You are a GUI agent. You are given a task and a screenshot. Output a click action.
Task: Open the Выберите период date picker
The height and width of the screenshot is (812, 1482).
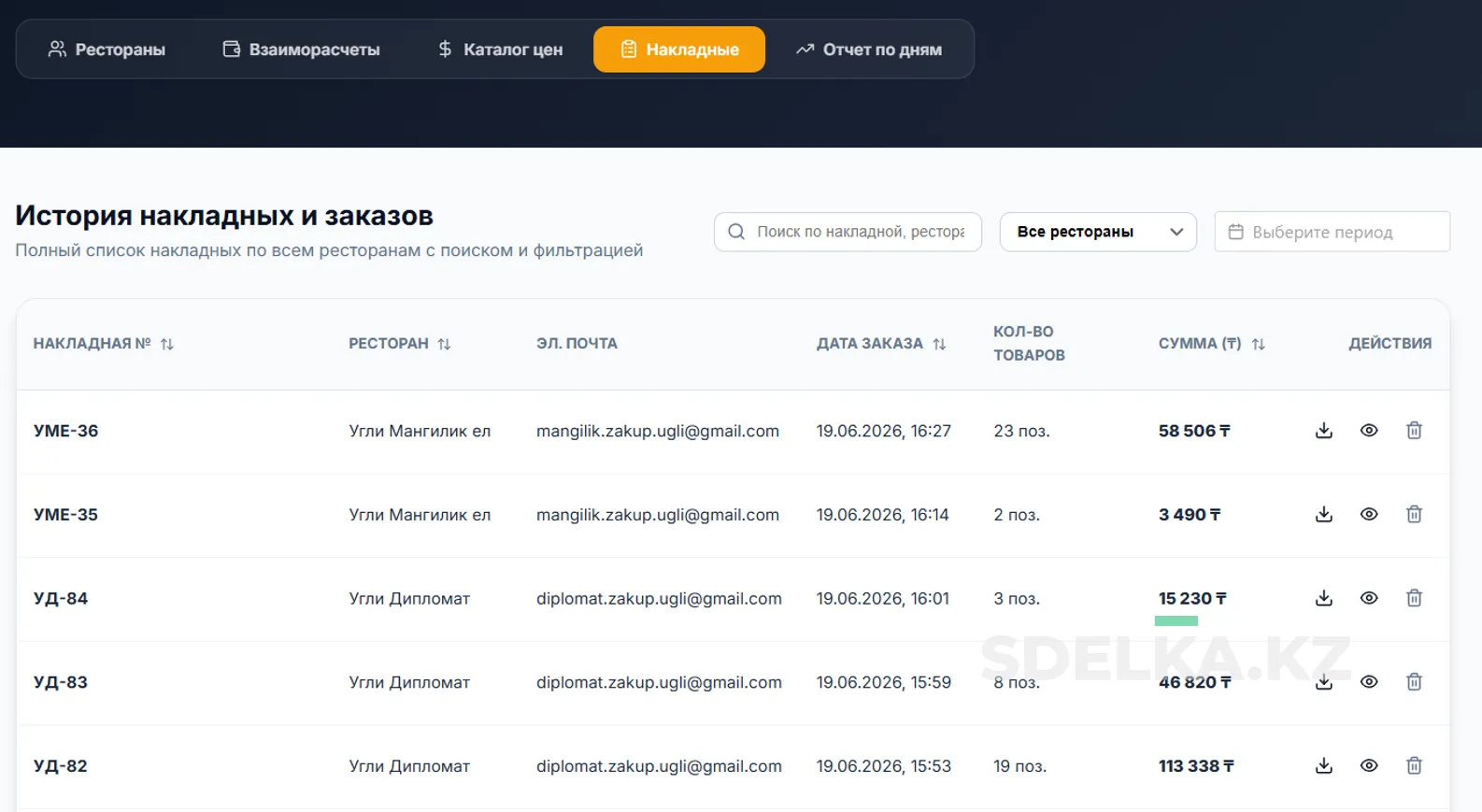(1332, 232)
